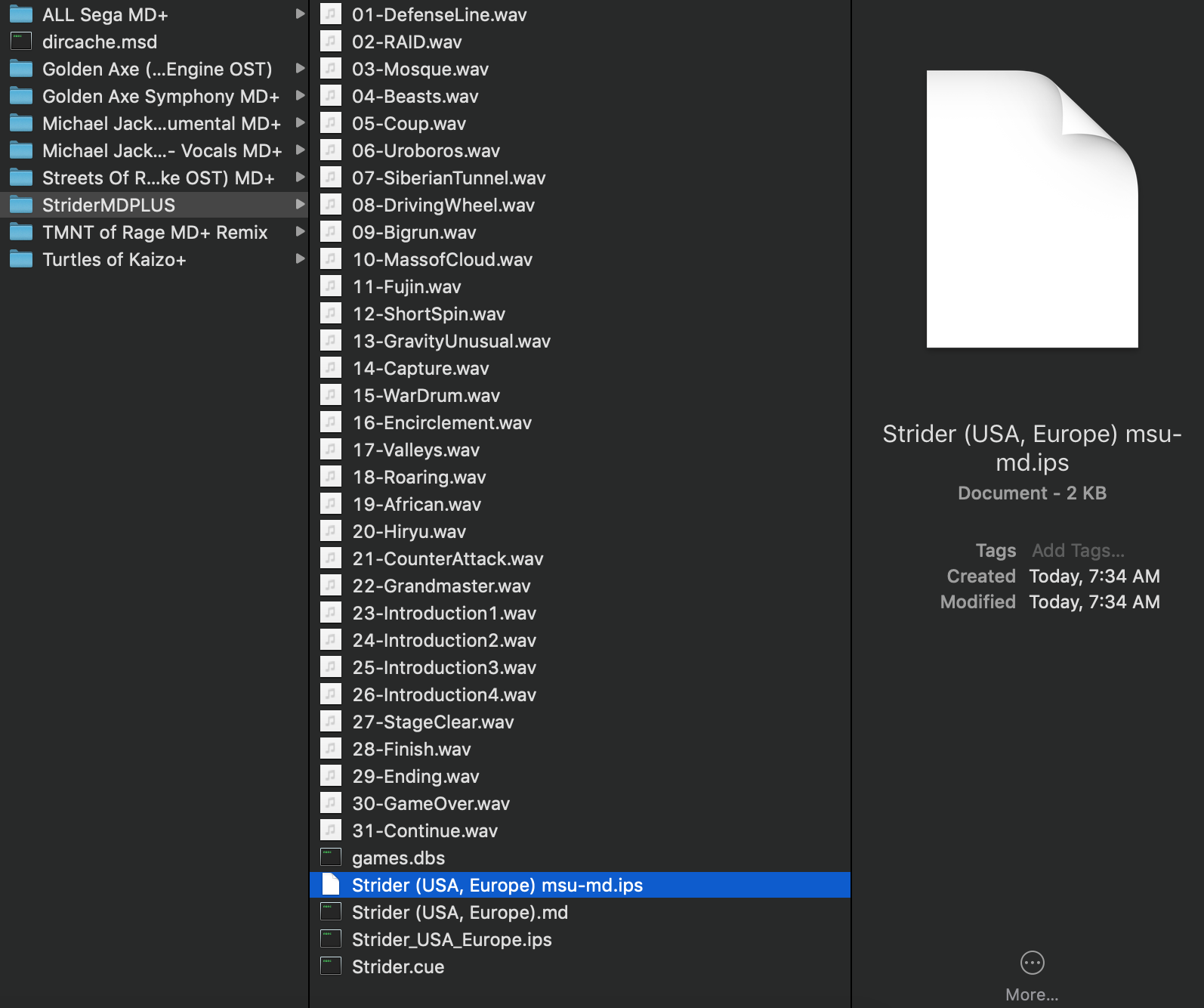
Task: Click the More... label in preview pane
Action: (x=1032, y=994)
